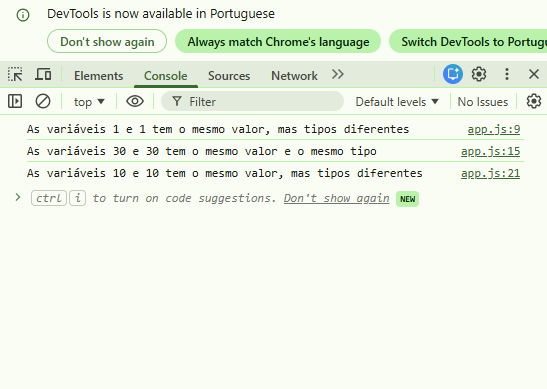Select log line 'As variáveis 30 e 30'

pos(202,151)
